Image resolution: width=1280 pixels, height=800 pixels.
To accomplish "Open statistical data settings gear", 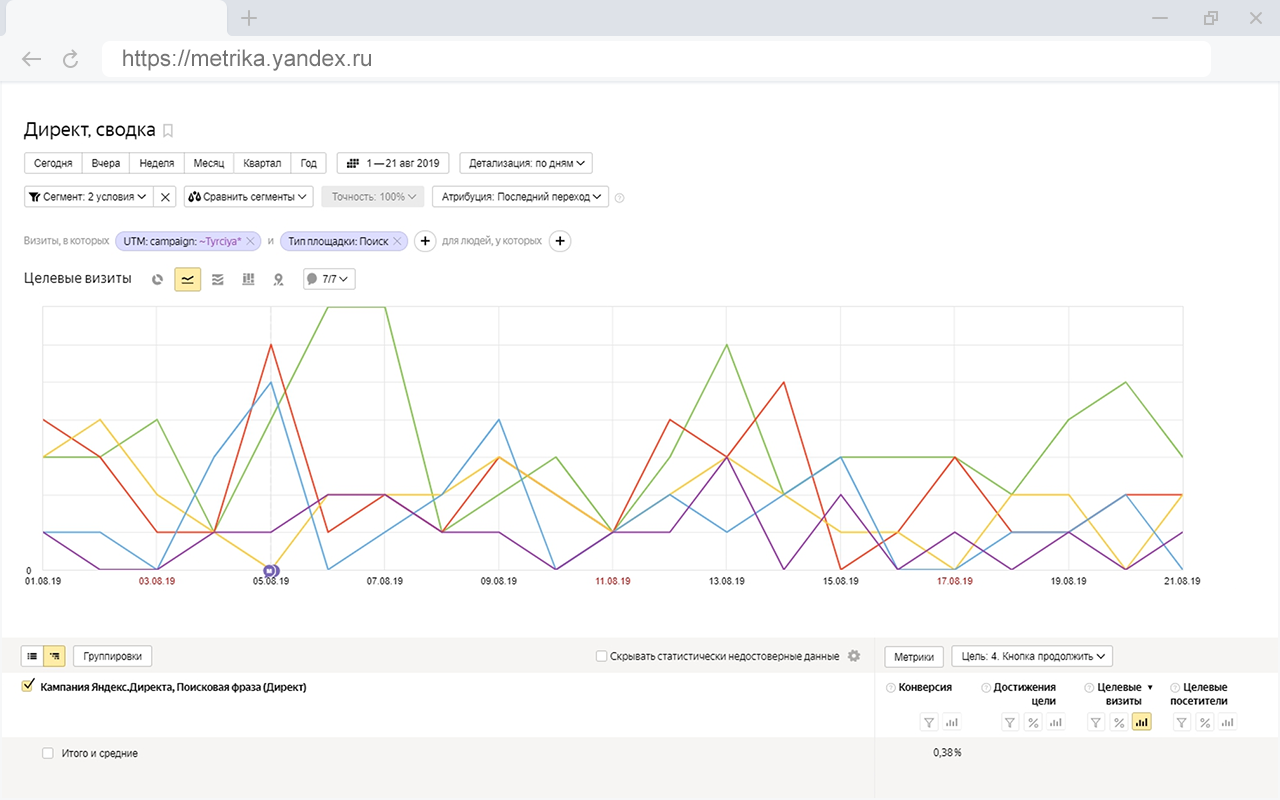I will point(854,656).
